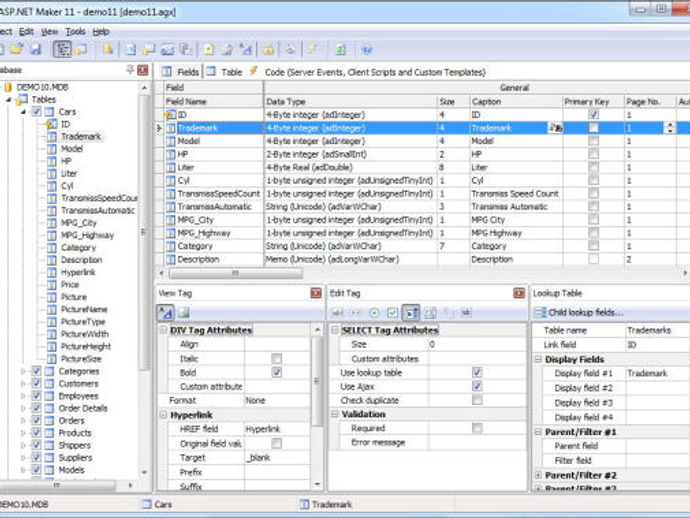690x518 pixels.
Task: Click the HREF field value Hyperlink
Action: (x=263, y=429)
